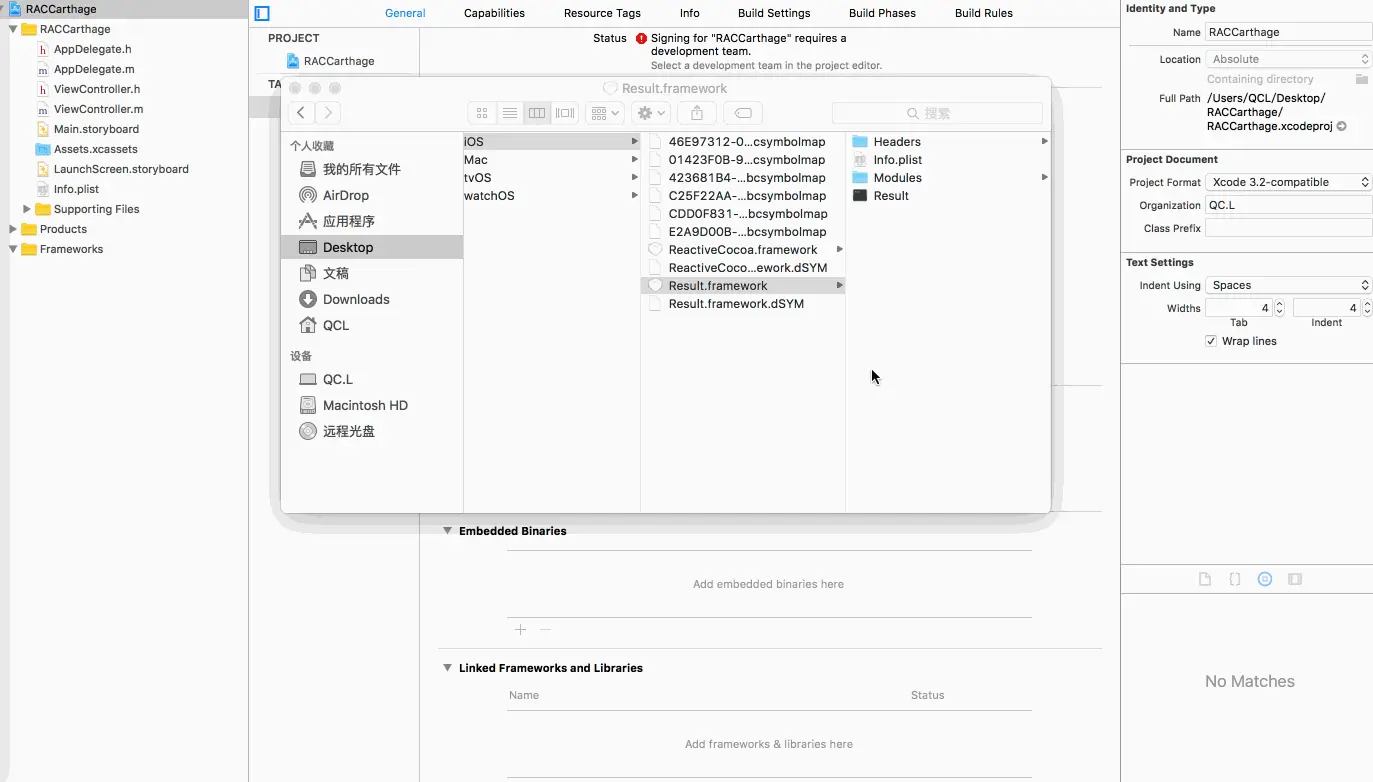Remove embedded binary with minus button
This screenshot has width=1373, height=782.
(545, 630)
